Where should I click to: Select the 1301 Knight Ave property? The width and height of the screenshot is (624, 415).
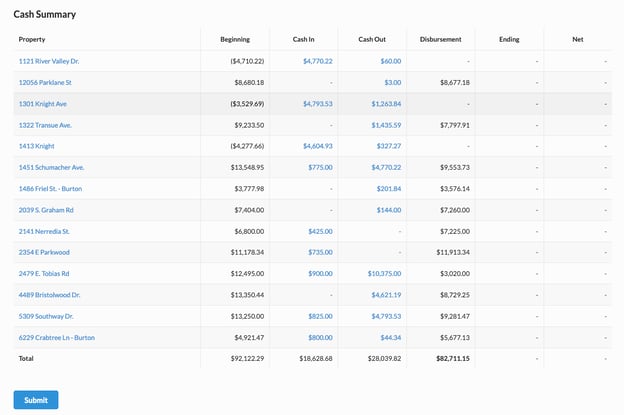43,103
